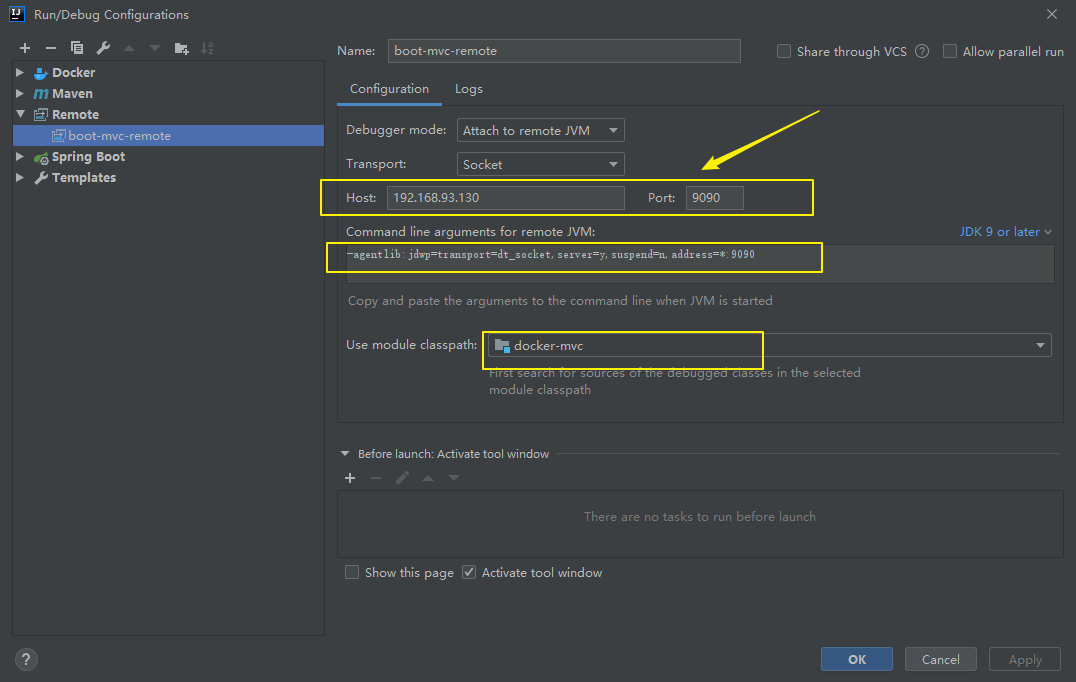1076x682 pixels.
Task: Select boot-mvc-remote configuration in tree
Action: pyautogui.click(x=168, y=136)
